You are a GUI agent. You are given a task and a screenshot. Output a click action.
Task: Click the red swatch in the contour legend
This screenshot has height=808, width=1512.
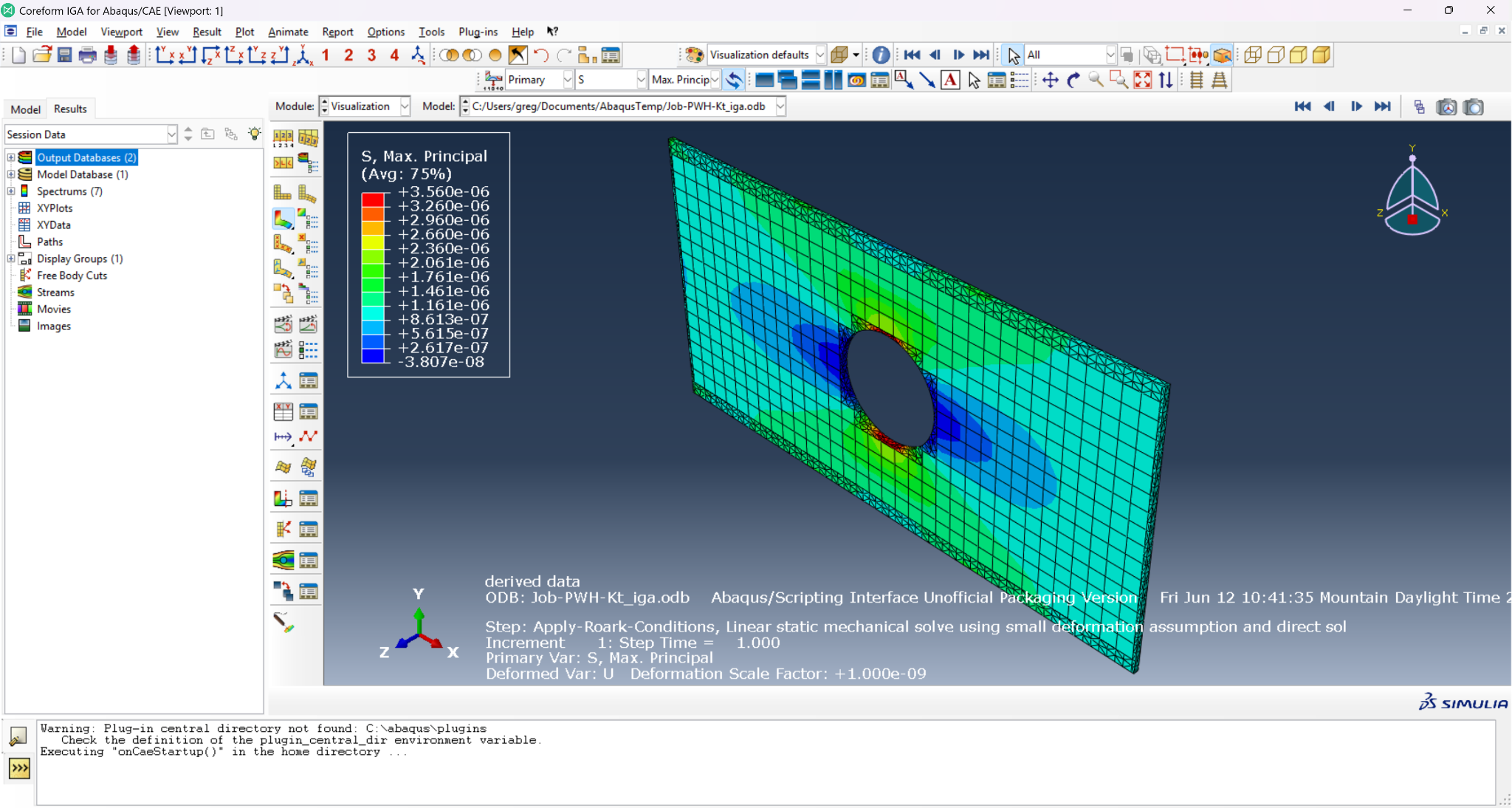(x=372, y=199)
